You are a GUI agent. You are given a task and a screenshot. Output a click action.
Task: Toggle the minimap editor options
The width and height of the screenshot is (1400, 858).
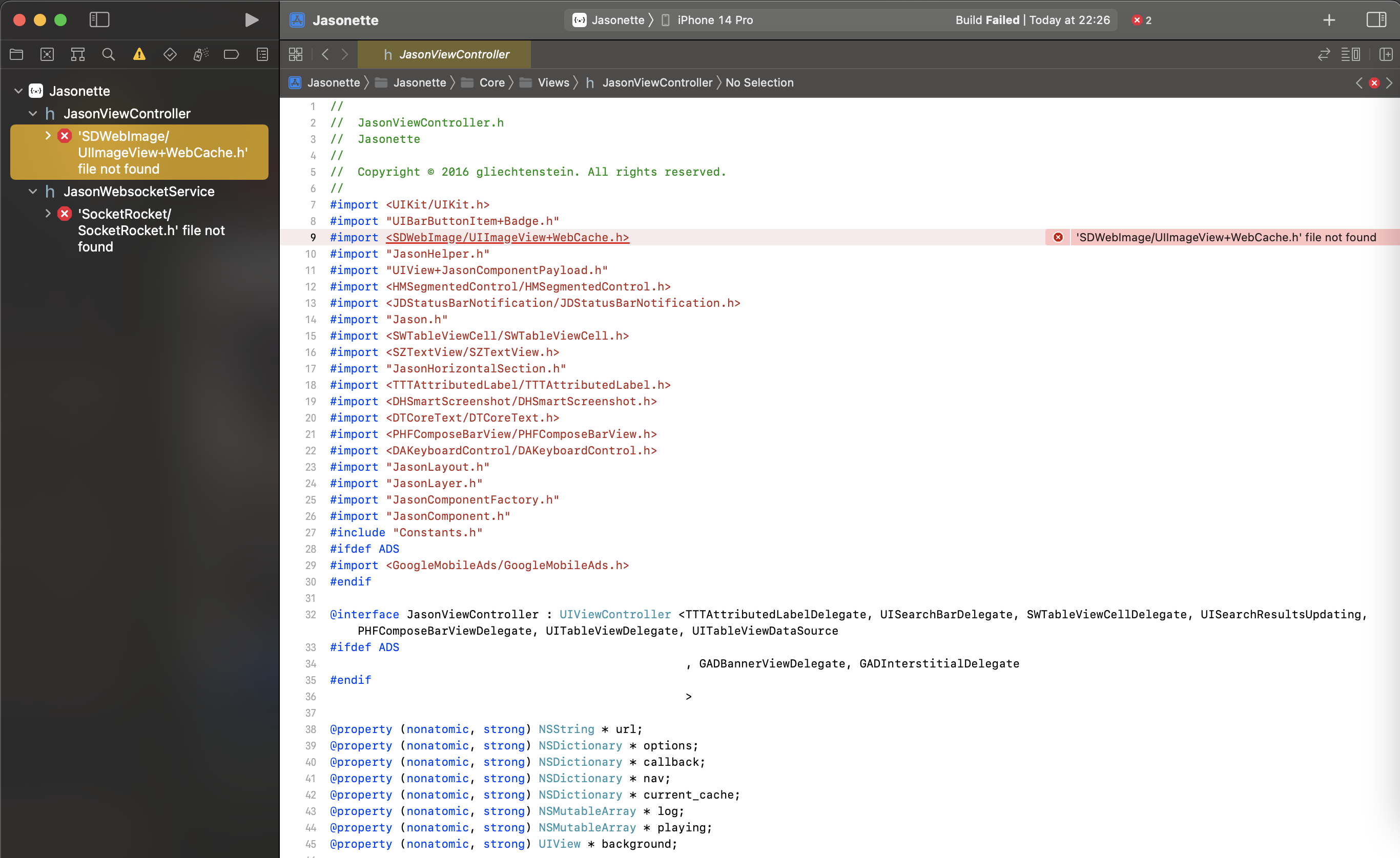pos(1351,54)
